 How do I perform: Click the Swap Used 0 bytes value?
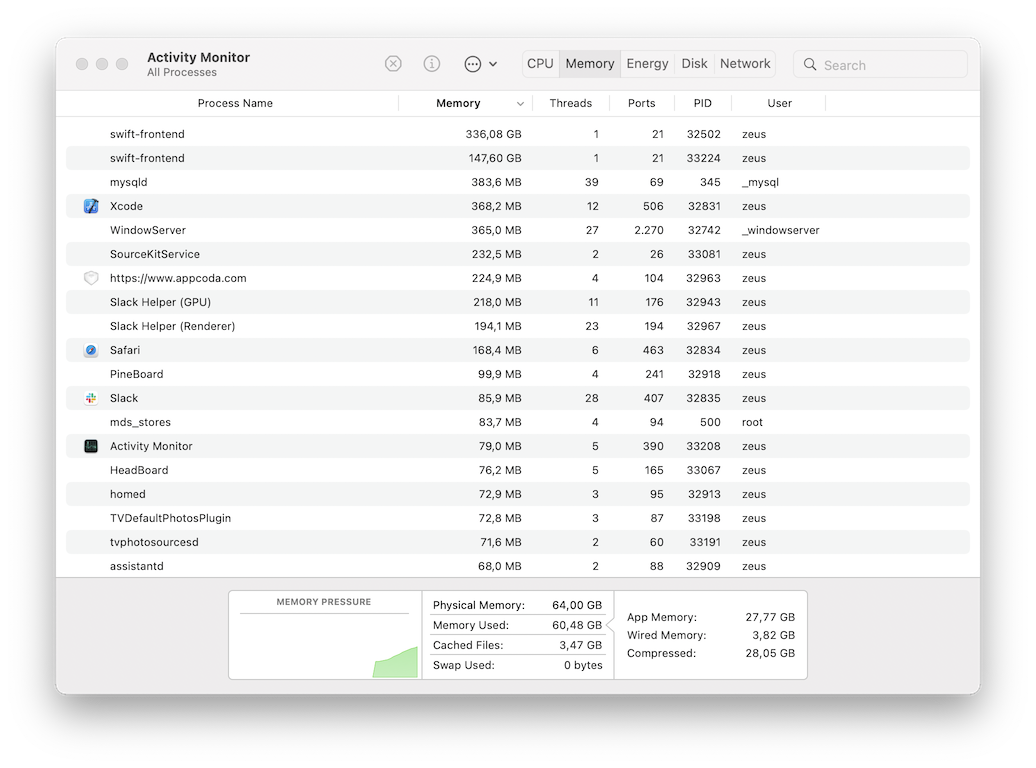[583, 665]
